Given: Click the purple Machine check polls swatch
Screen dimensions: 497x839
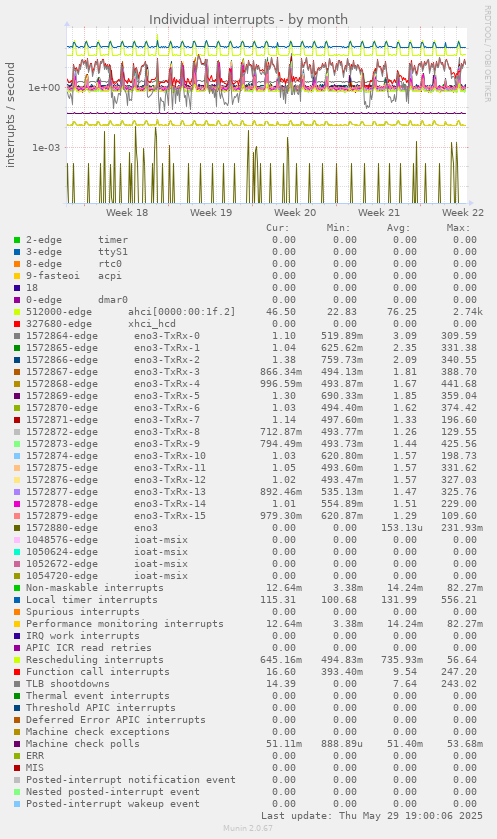Looking at the screenshot, I should pos(17,744).
